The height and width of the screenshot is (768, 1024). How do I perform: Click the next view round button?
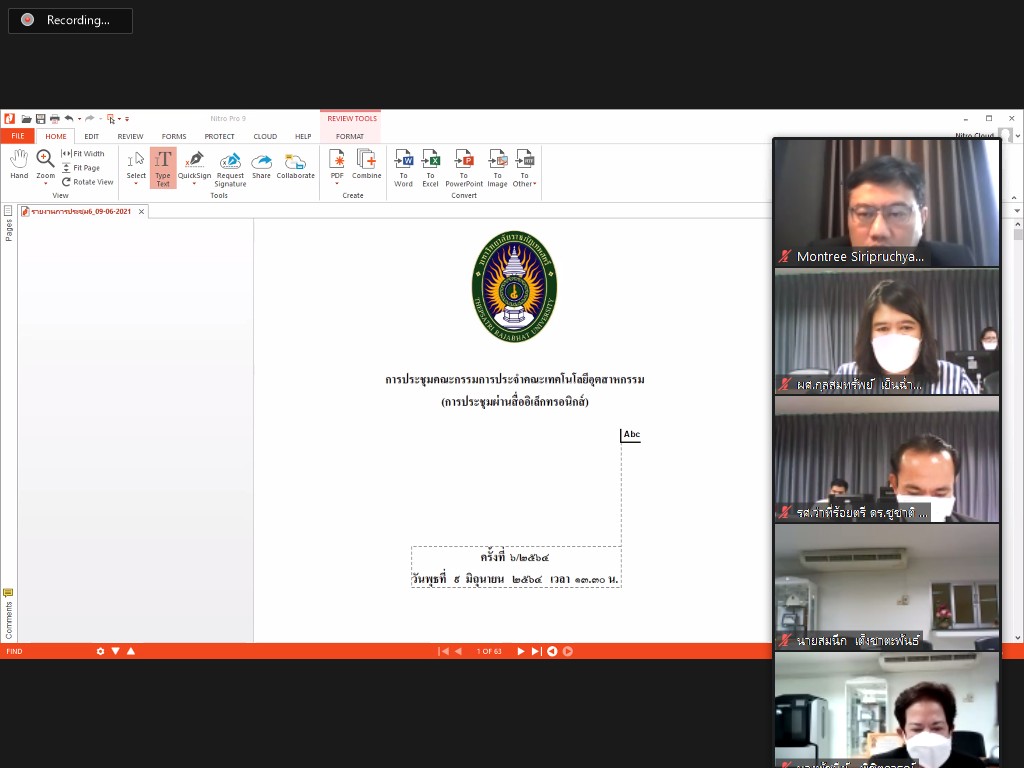click(568, 651)
